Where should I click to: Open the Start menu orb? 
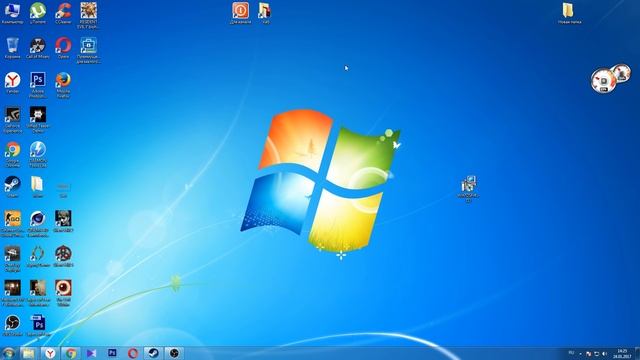(9, 353)
